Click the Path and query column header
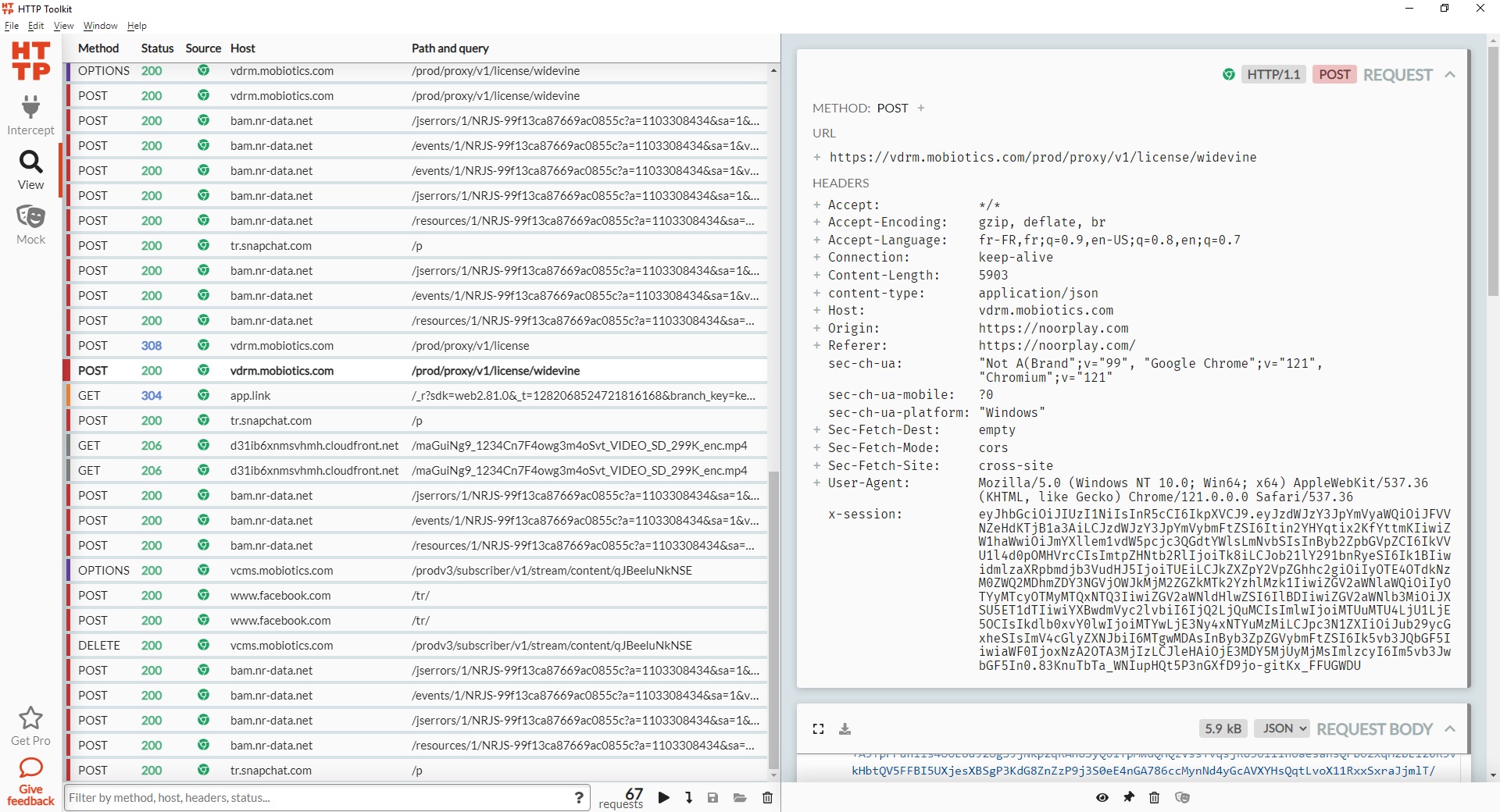The height and width of the screenshot is (812, 1500). coord(450,48)
